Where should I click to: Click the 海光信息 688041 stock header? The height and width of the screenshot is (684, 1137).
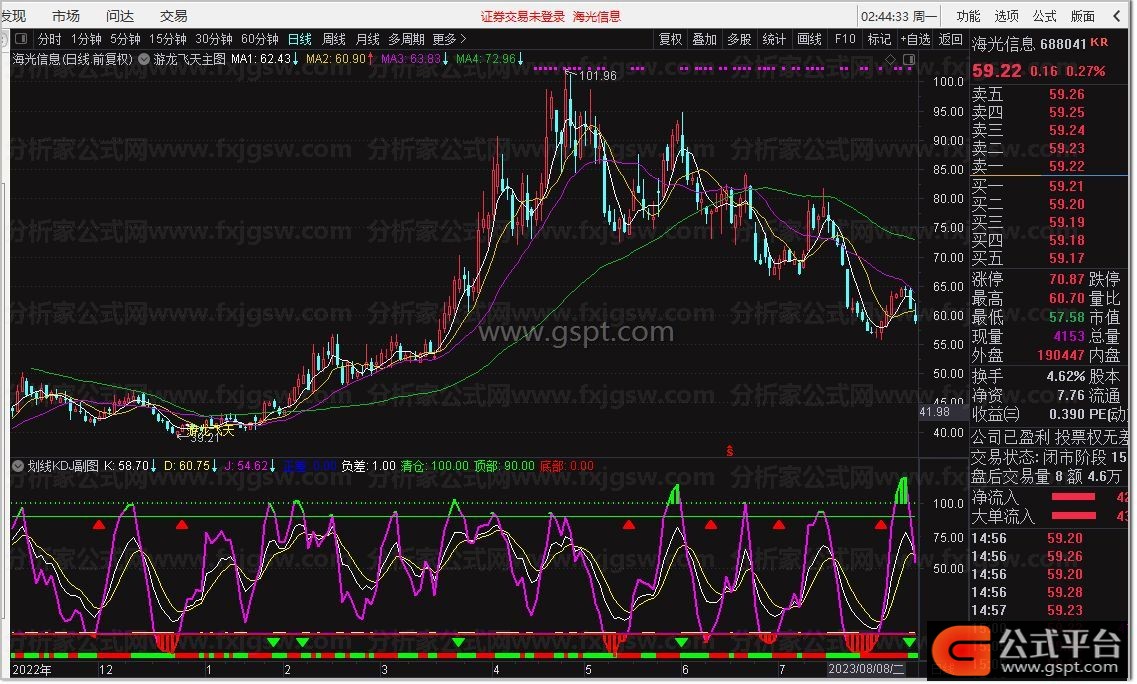tap(1029, 44)
